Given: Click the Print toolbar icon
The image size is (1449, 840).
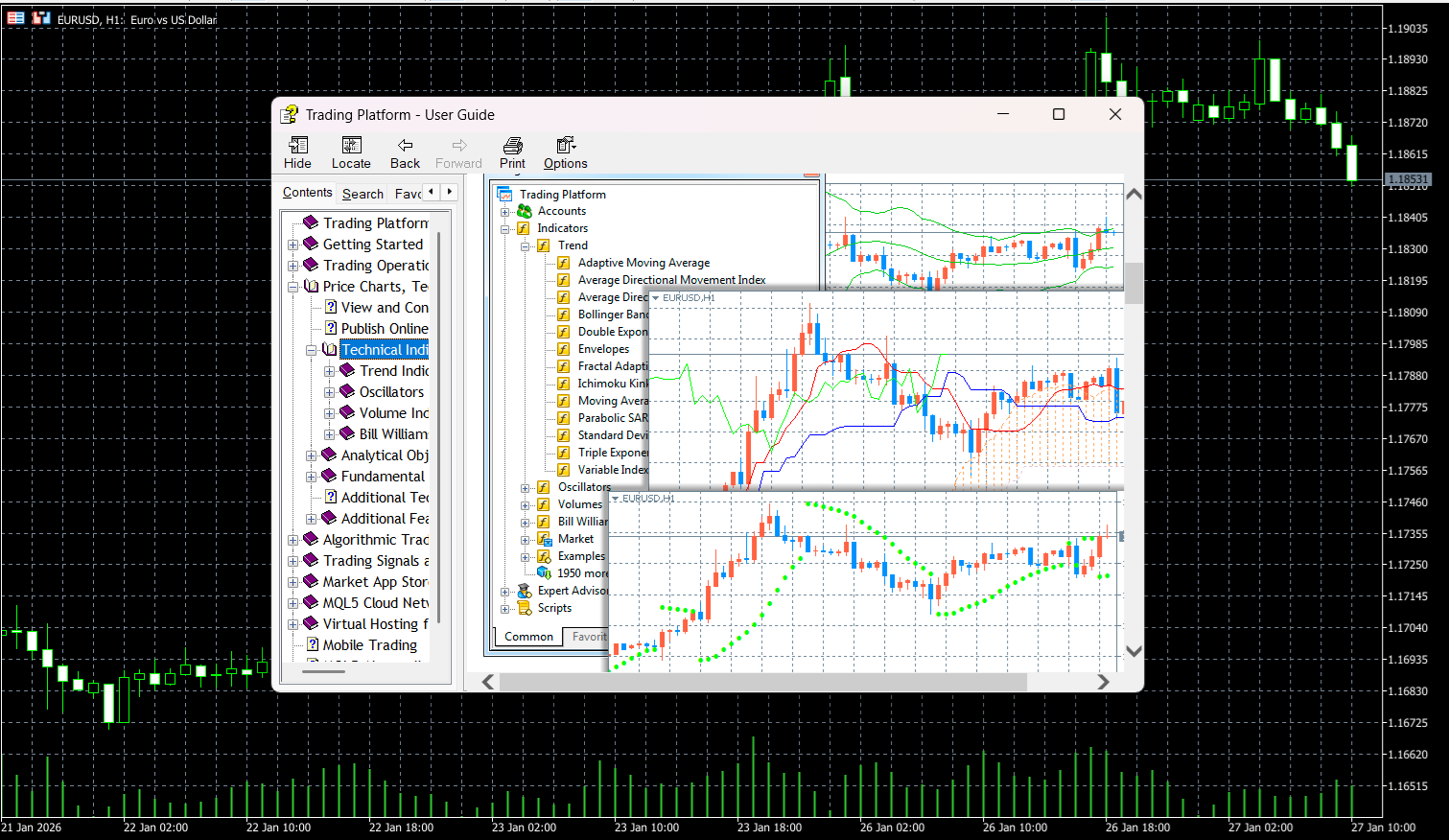Looking at the screenshot, I should click(513, 145).
